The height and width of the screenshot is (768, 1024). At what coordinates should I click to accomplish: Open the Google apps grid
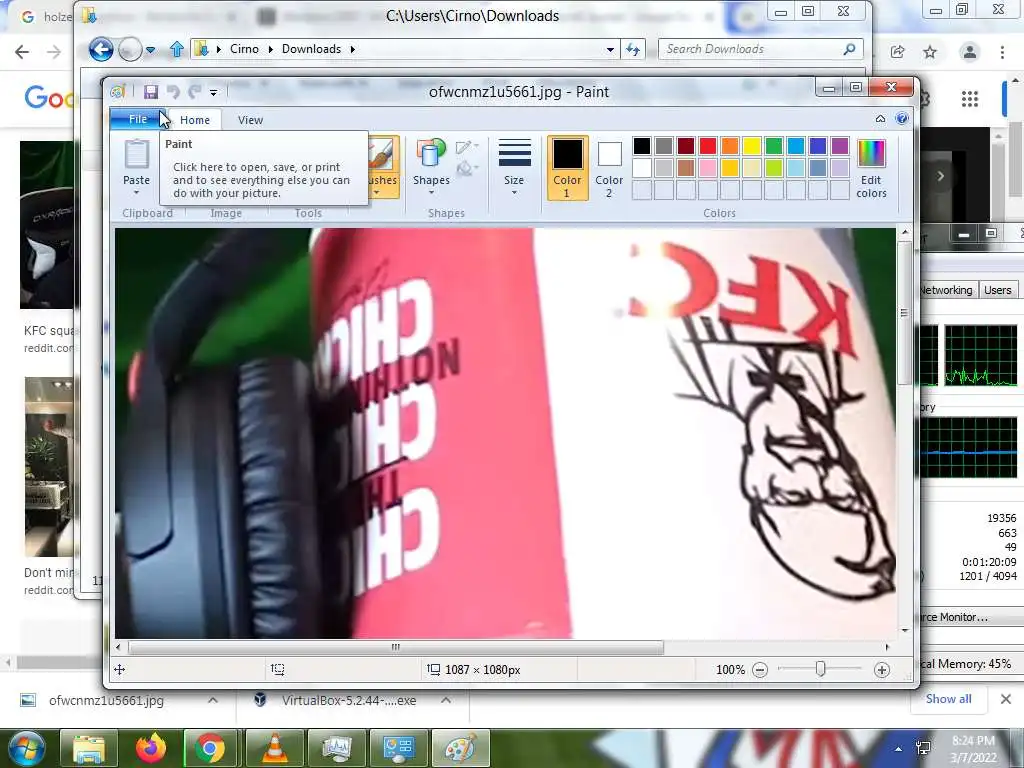click(970, 99)
